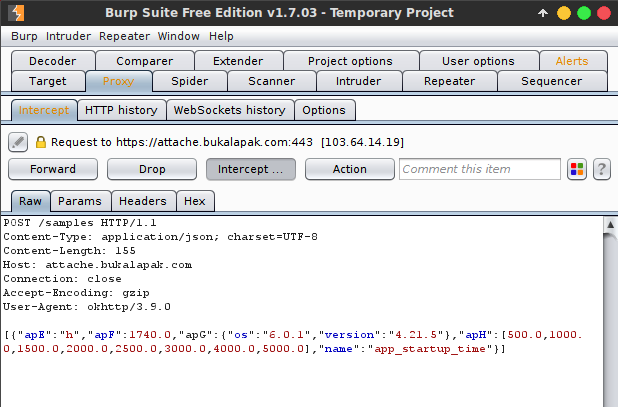
Task: Open the Action dropdown button
Action: pyautogui.click(x=350, y=169)
